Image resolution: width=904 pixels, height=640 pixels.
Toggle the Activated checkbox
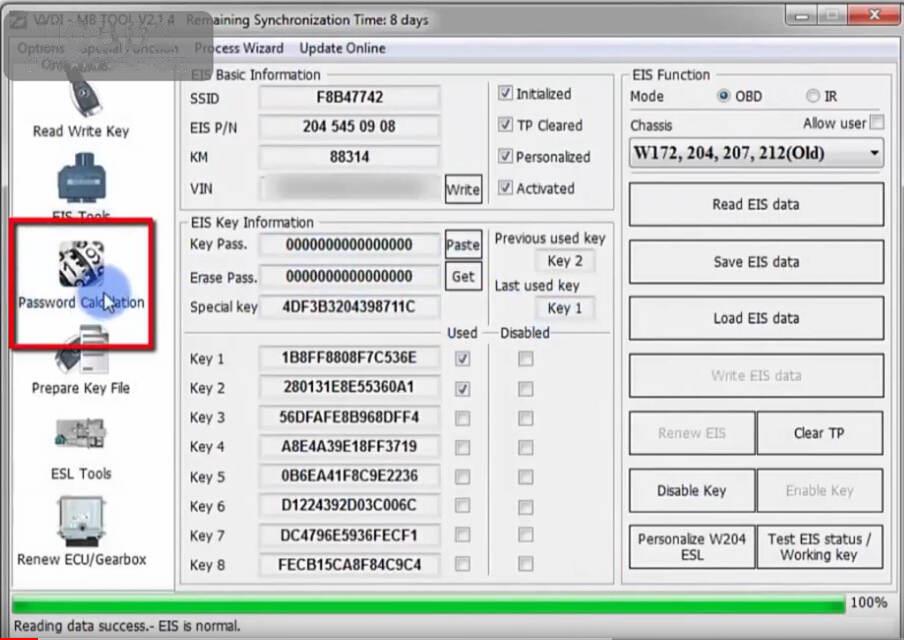click(x=505, y=187)
